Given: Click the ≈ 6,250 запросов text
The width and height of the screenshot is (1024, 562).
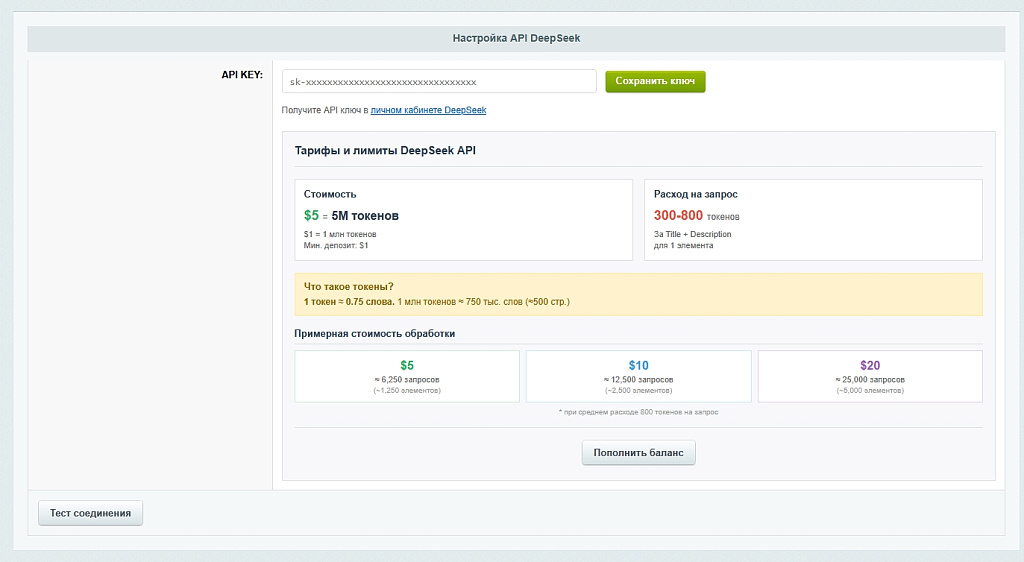Looking at the screenshot, I should click(x=407, y=379).
